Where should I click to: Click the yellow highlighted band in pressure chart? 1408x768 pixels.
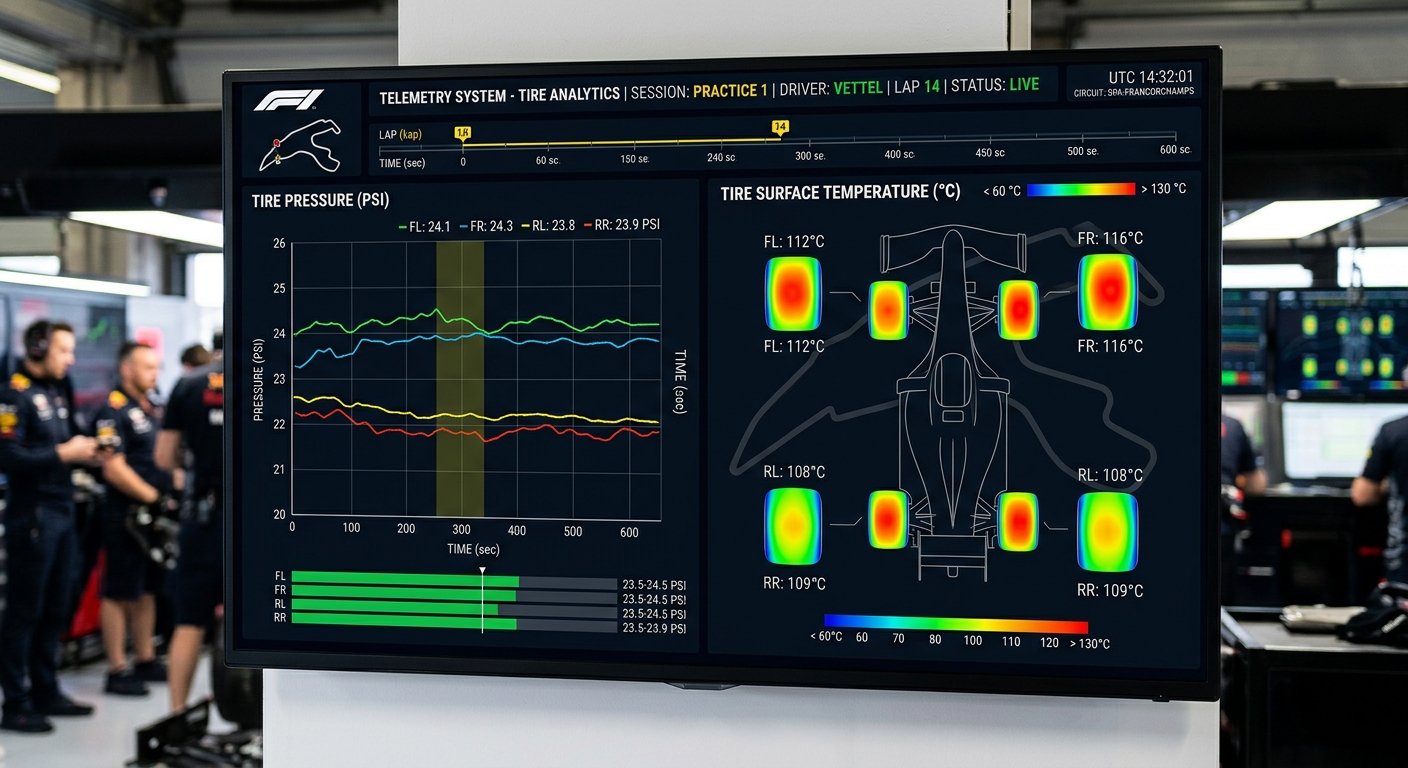click(x=460, y=378)
